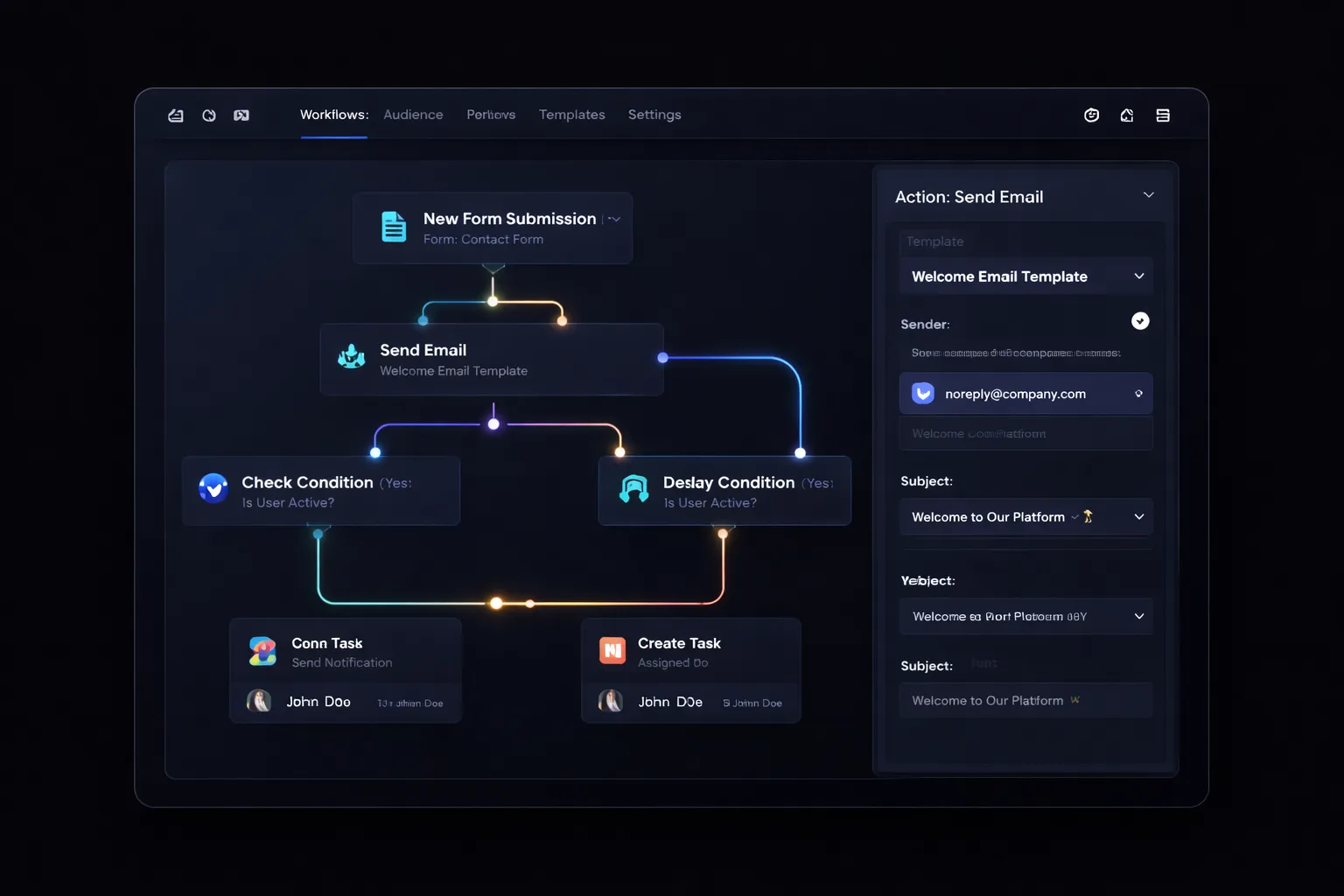Go to the Settings tab
1344x896 pixels.
pos(654,115)
